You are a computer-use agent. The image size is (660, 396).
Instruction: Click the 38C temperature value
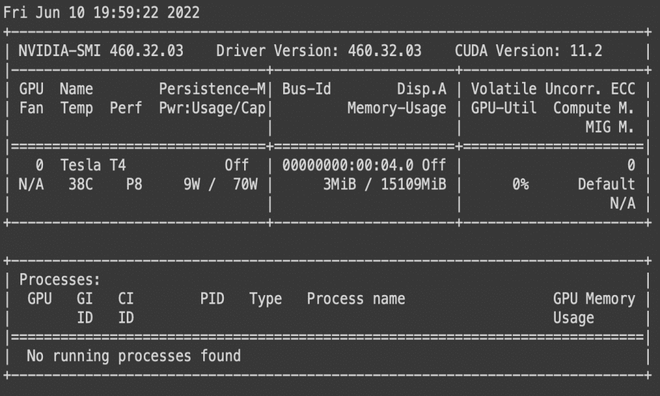81,184
